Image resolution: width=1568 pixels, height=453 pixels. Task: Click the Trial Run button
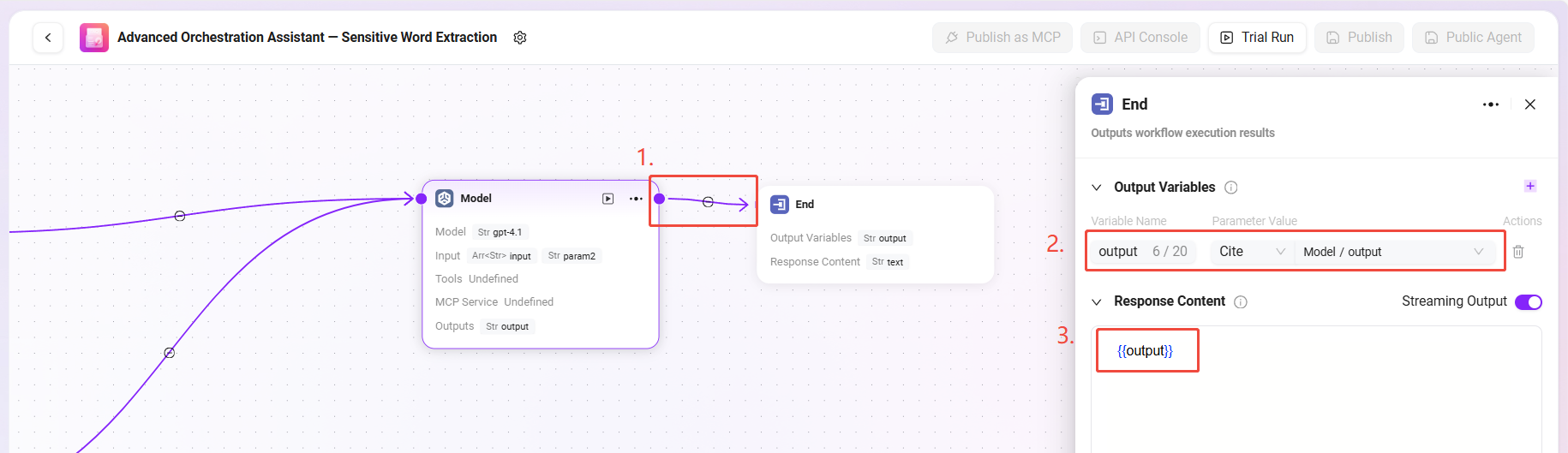pyautogui.click(x=1257, y=38)
